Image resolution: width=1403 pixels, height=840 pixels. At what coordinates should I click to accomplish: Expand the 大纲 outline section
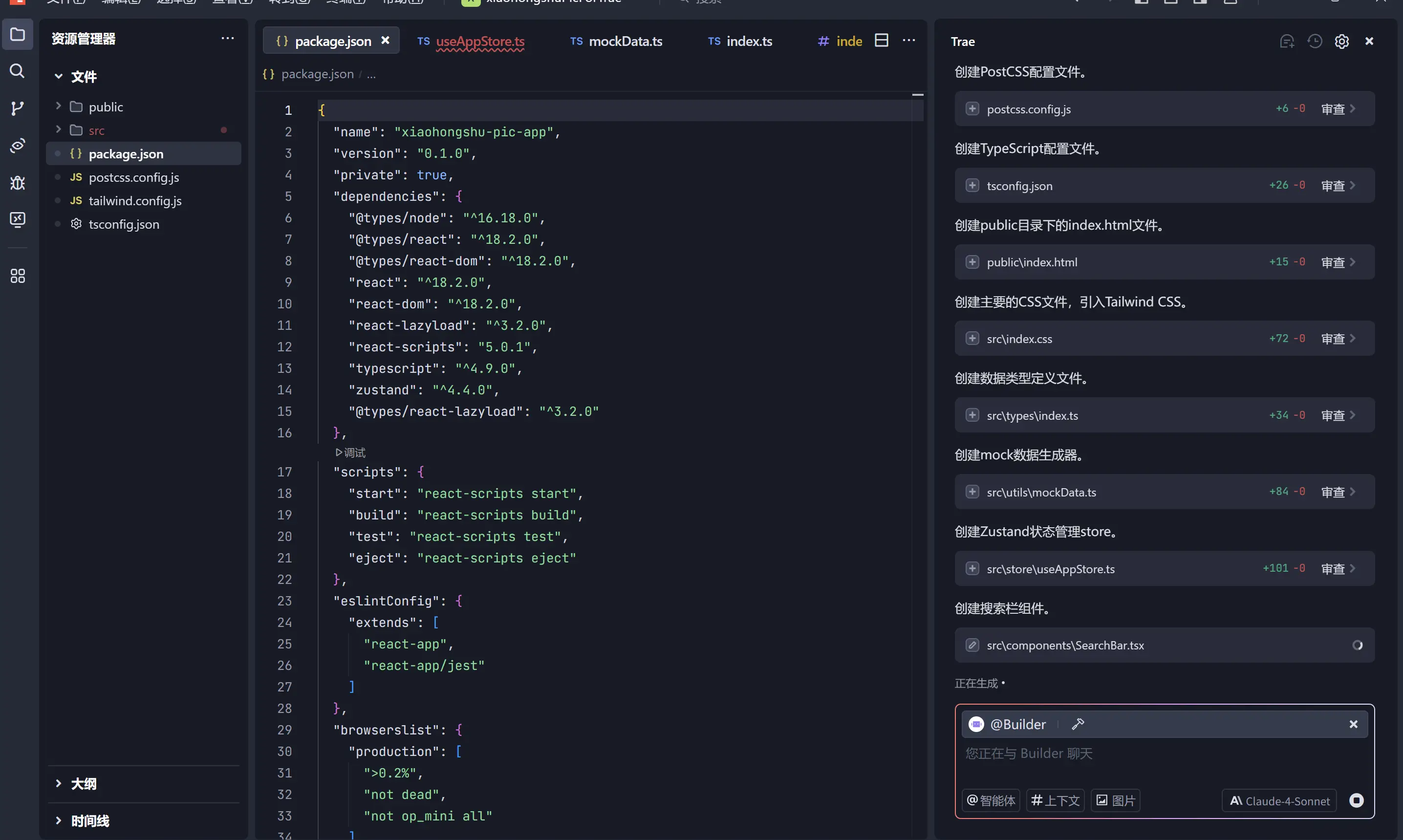pyautogui.click(x=58, y=783)
